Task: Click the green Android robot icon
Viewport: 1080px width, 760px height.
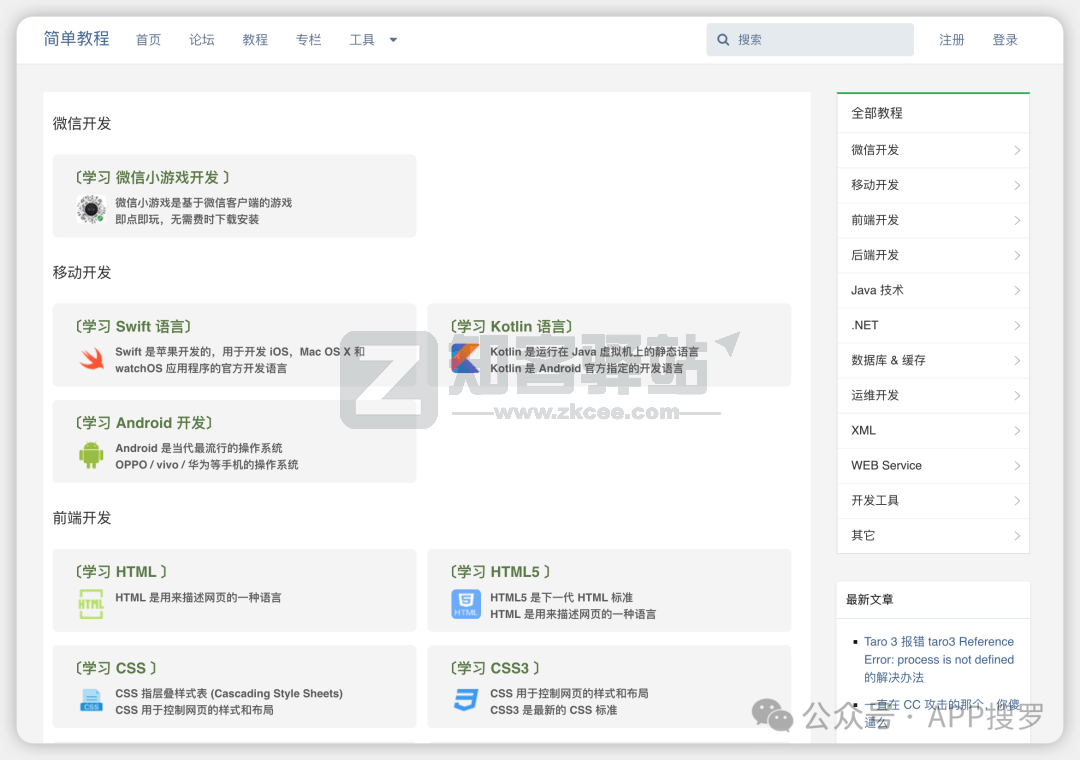Action: tap(91, 455)
